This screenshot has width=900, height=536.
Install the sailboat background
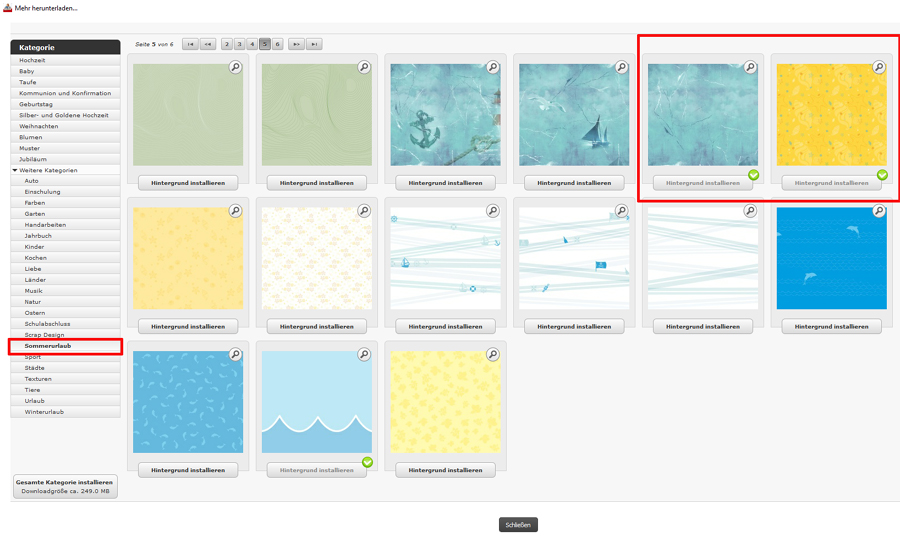(574, 183)
